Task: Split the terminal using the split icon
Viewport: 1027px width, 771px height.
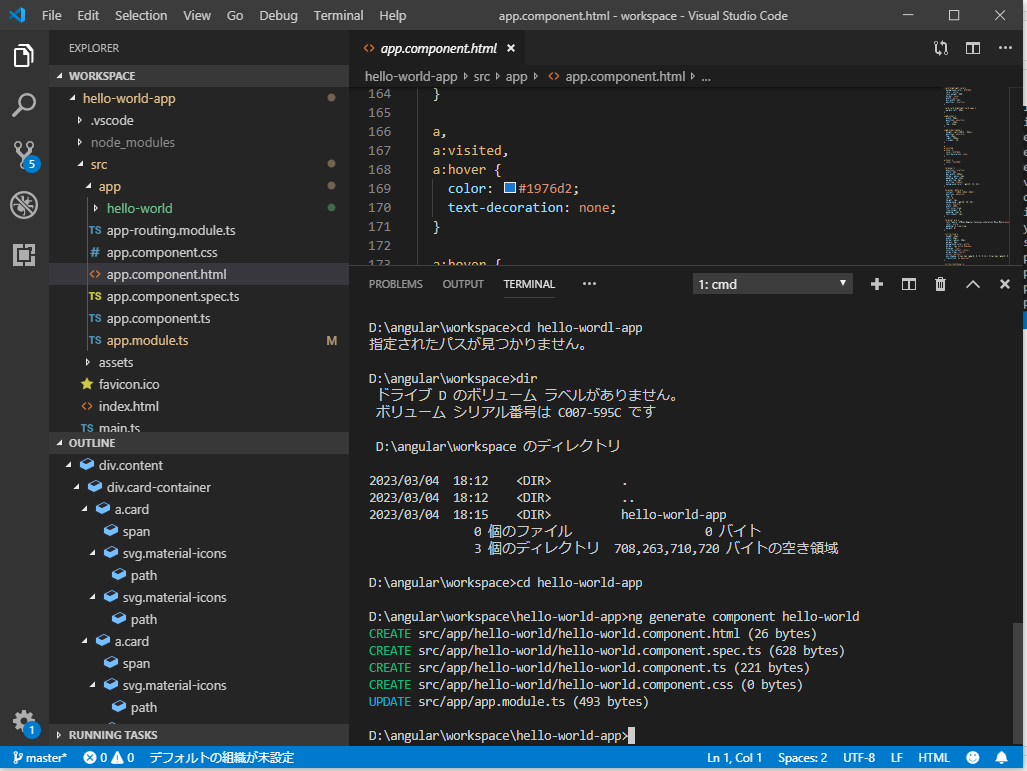Action: (x=908, y=284)
